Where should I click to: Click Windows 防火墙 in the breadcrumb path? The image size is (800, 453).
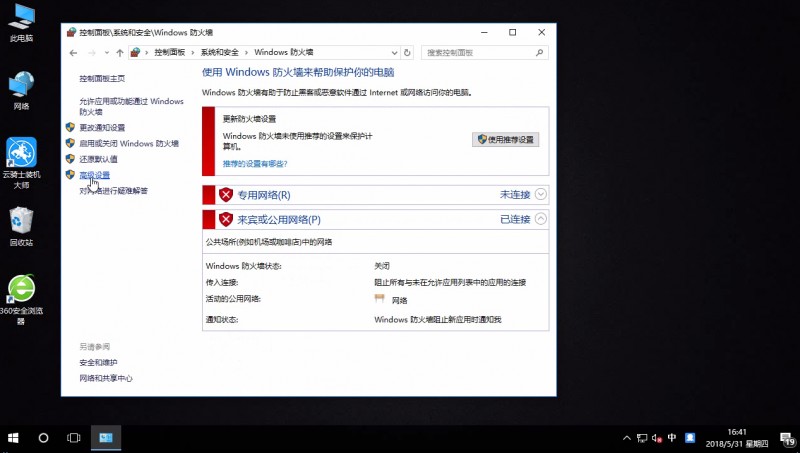284,53
